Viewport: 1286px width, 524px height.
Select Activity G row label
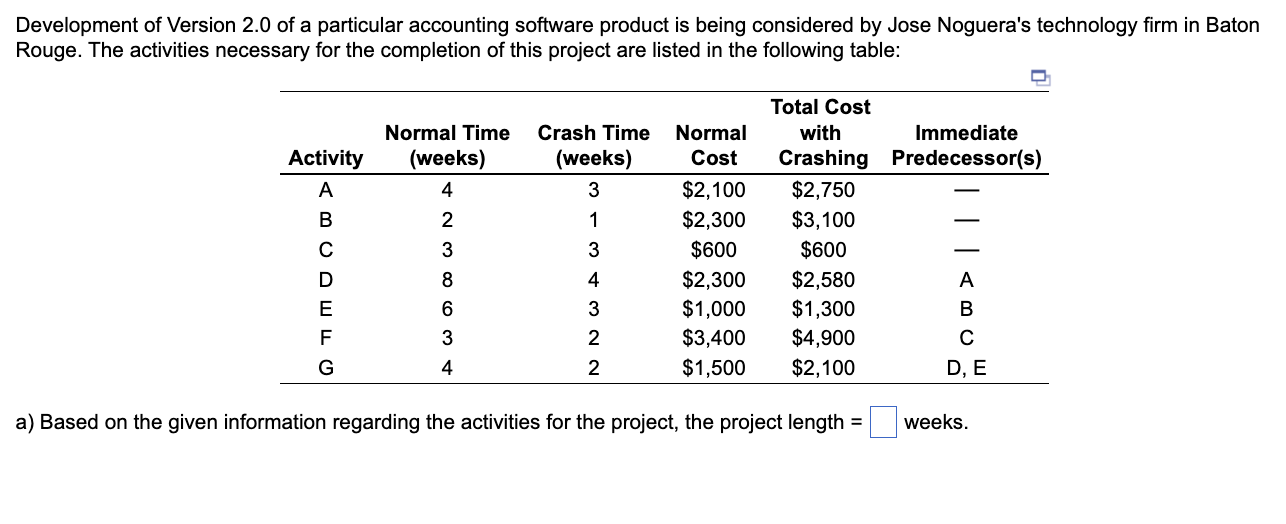point(326,368)
